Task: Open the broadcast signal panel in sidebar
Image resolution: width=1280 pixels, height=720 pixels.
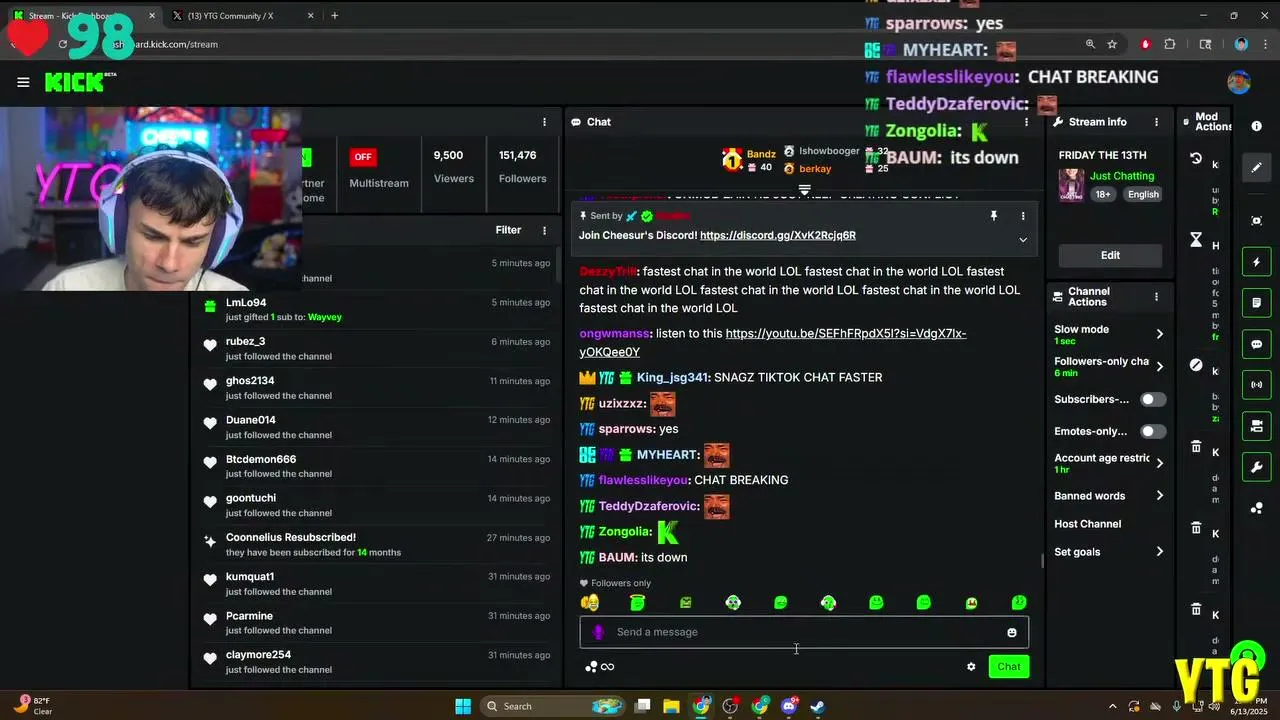Action: click(1257, 385)
